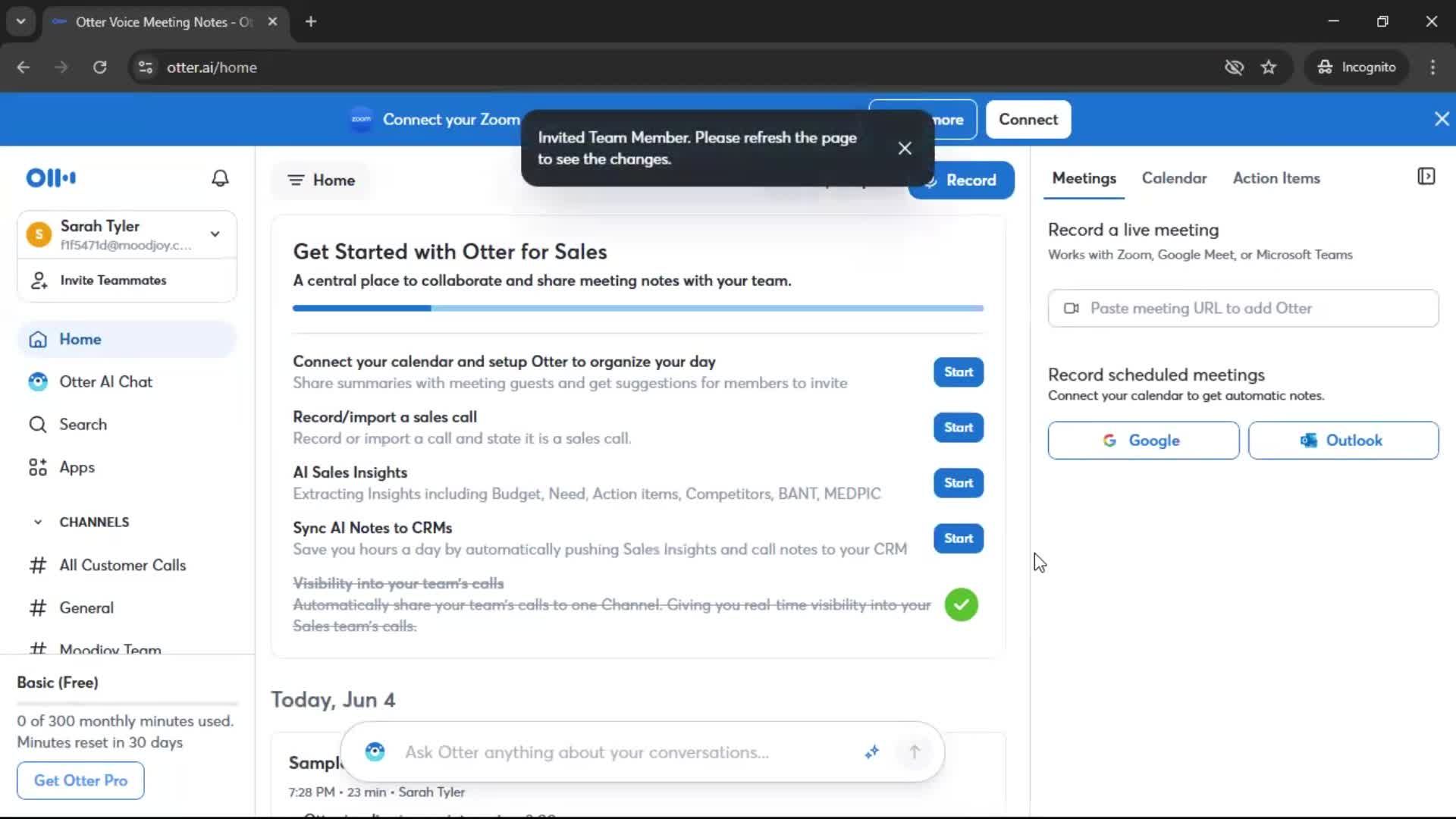Start the Sync AI Notes to CRMs step
The width and height of the screenshot is (1456, 819).
point(959,538)
